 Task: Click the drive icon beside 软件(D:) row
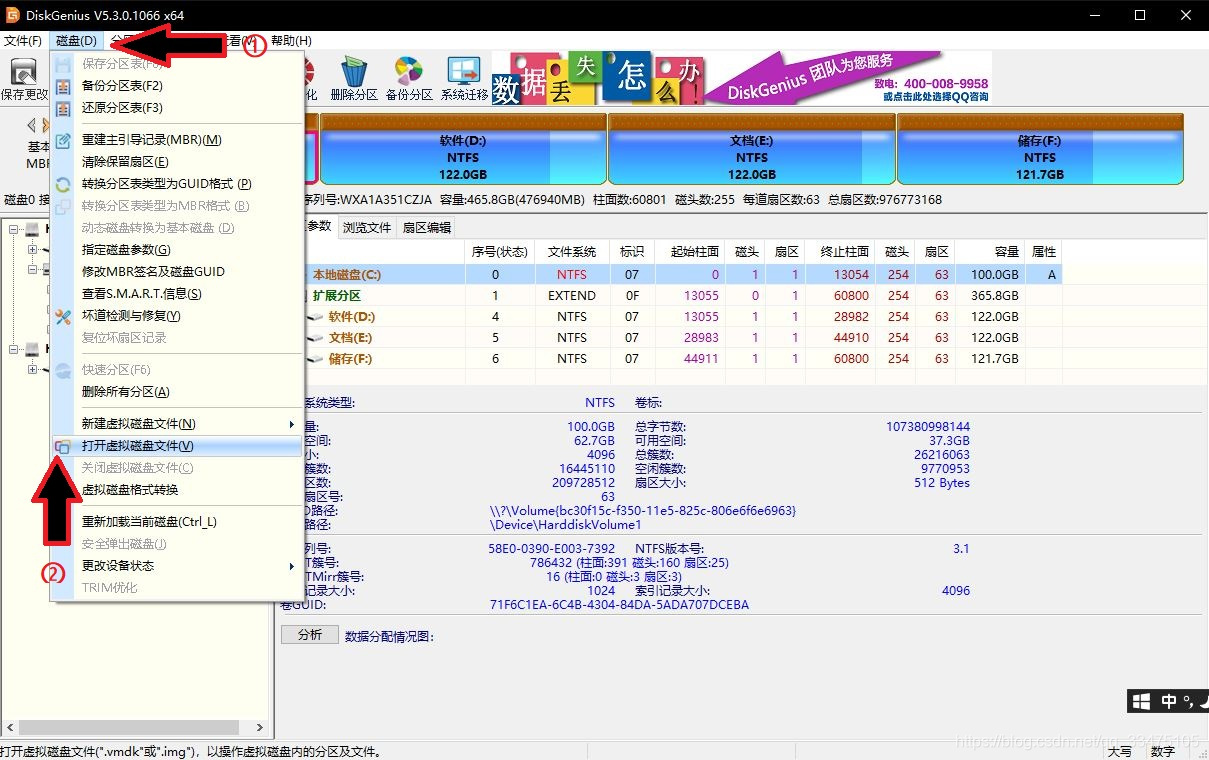point(315,317)
